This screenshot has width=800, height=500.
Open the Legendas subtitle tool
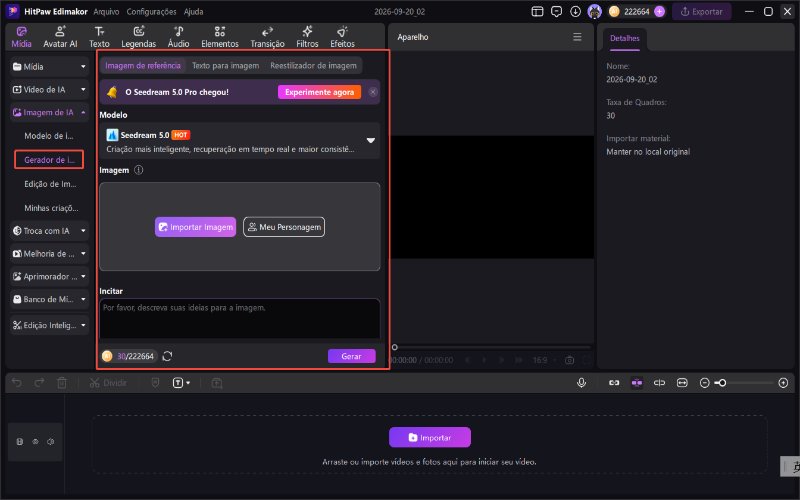click(x=138, y=37)
